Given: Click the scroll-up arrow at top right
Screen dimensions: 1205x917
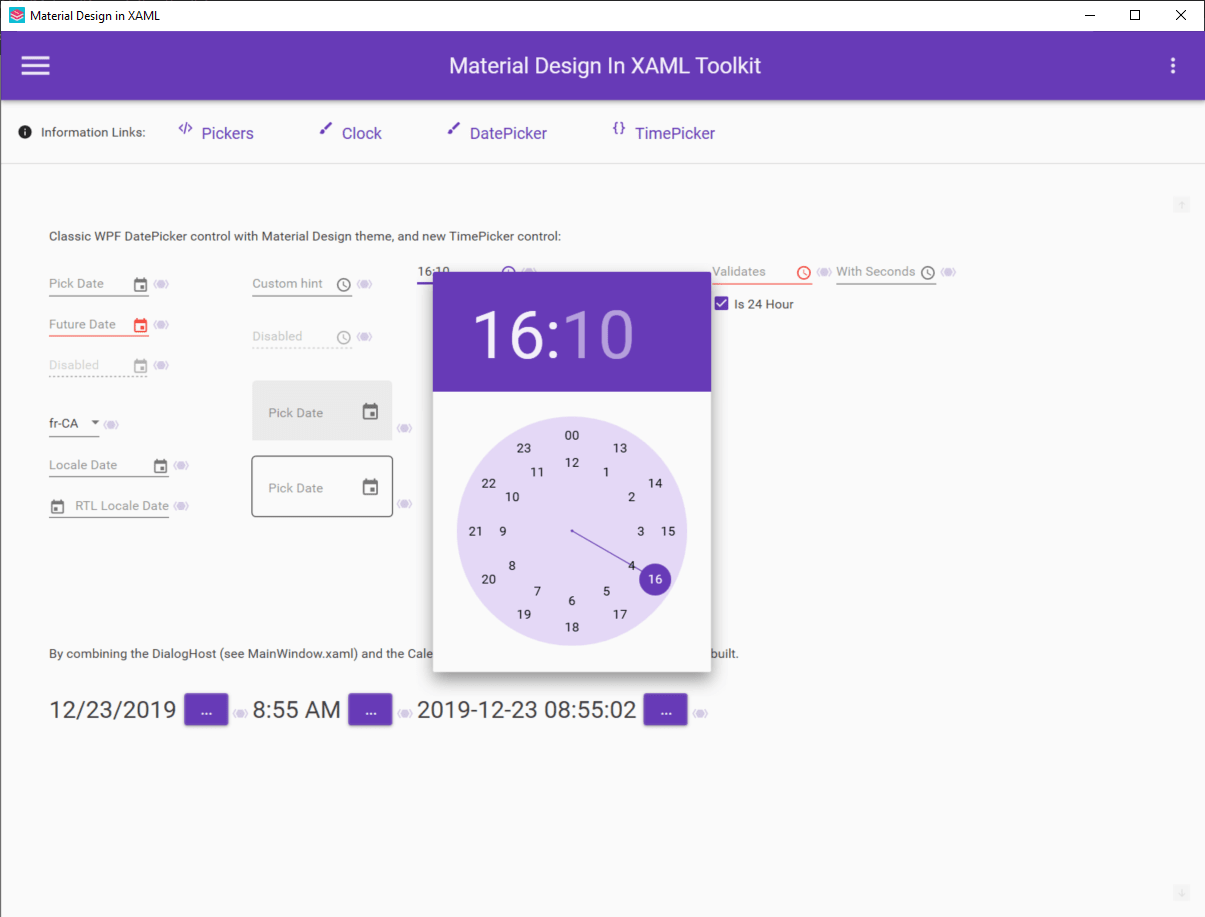Looking at the screenshot, I should click(1181, 205).
